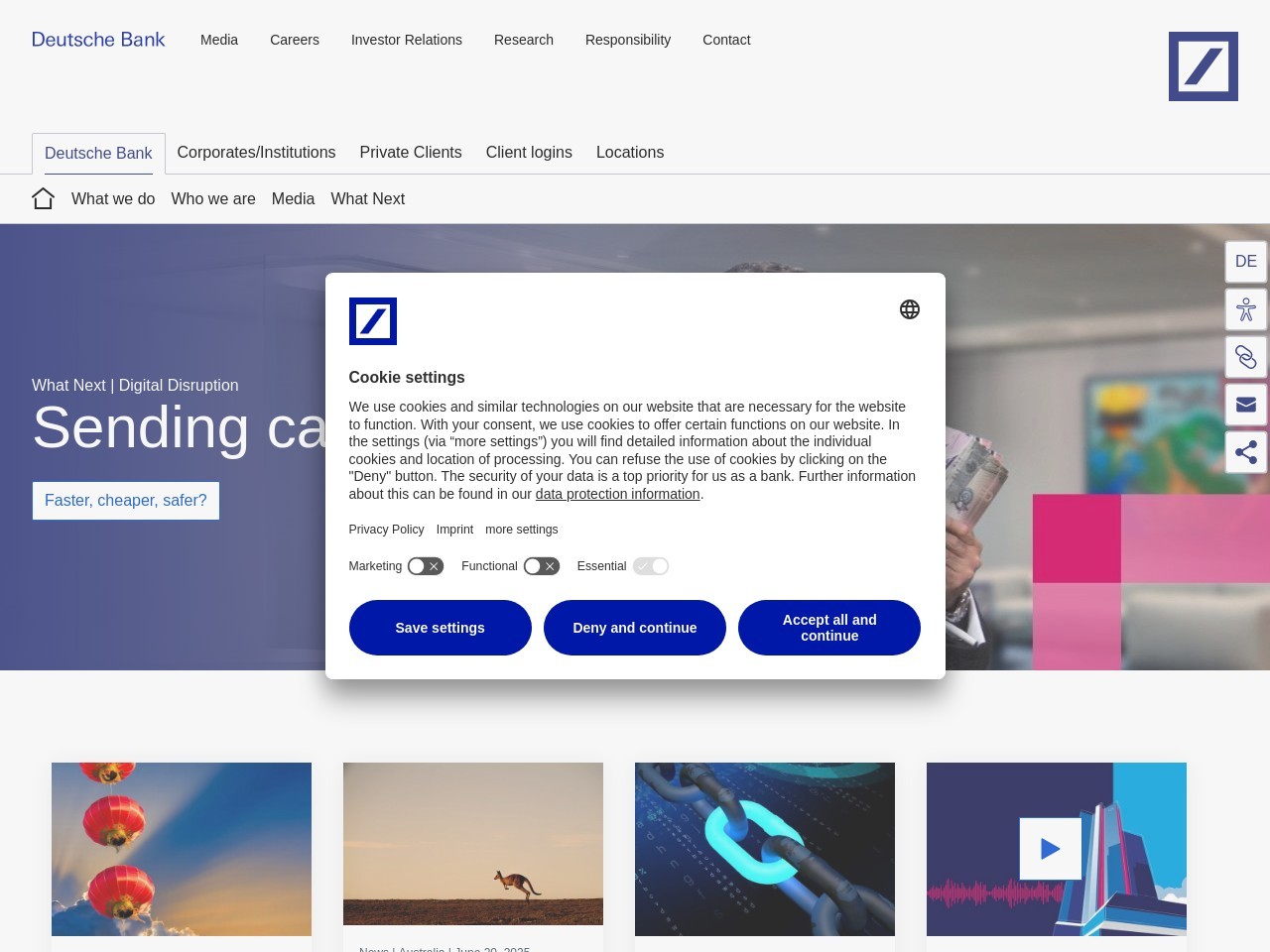Select the copy link icon in sidebar

1245,356
